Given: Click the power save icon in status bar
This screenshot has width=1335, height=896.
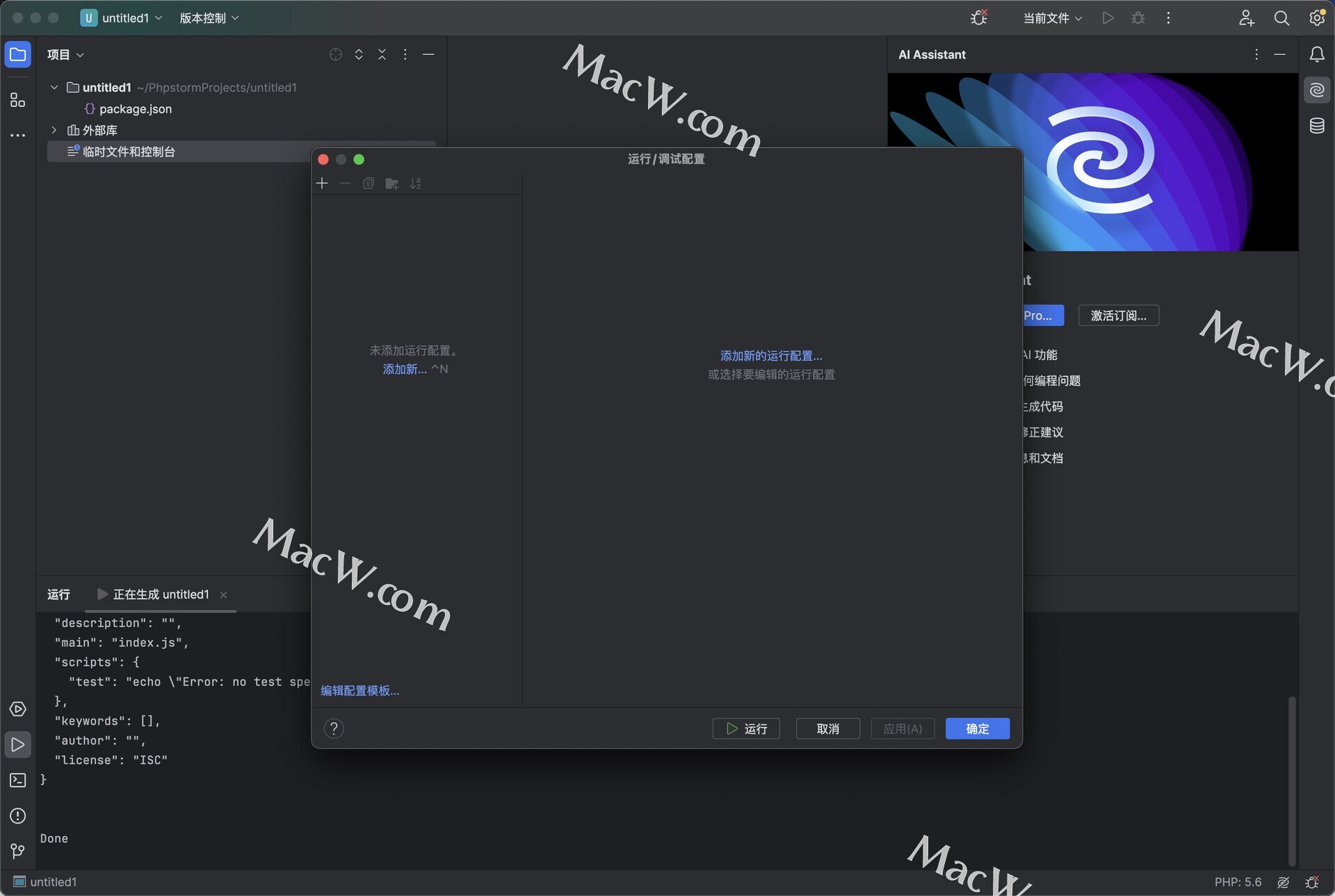Looking at the screenshot, I should [x=1284, y=882].
